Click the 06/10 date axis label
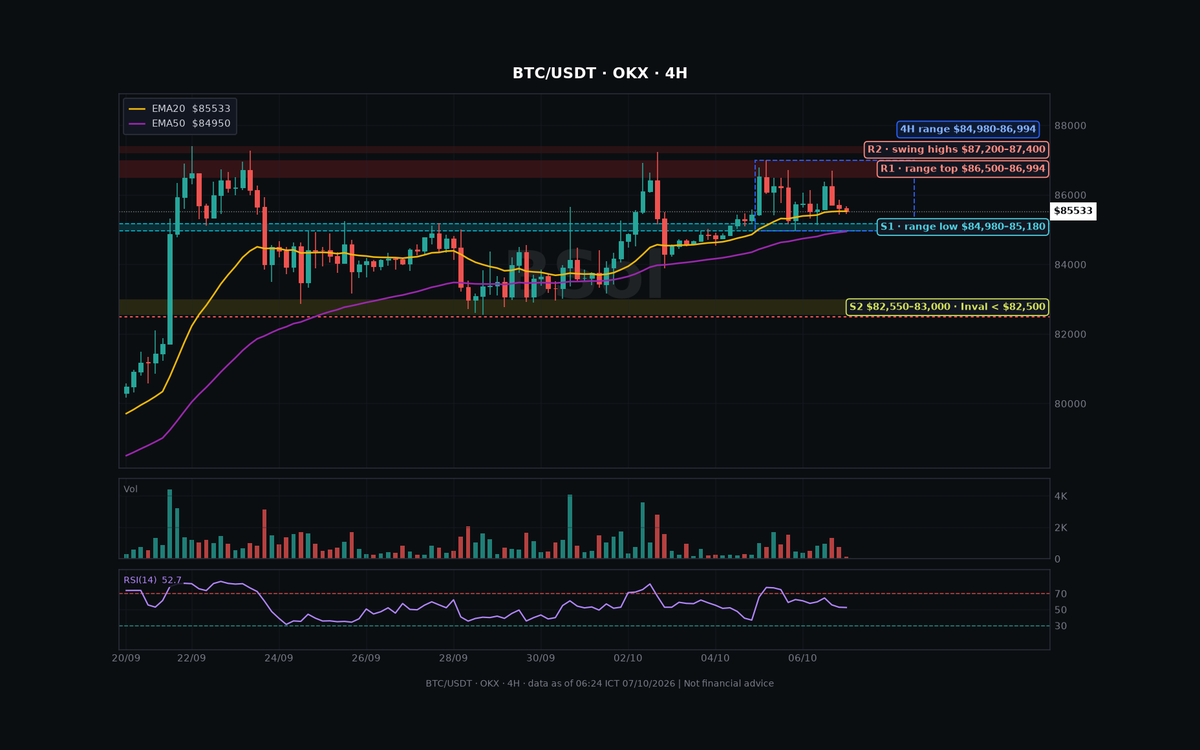 click(x=803, y=659)
